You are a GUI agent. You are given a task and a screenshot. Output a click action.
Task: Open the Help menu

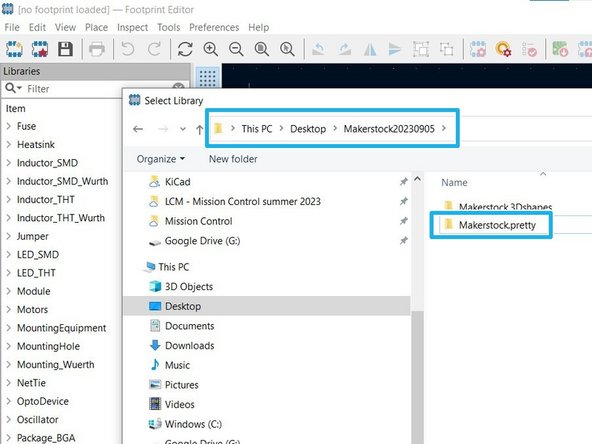tap(259, 28)
